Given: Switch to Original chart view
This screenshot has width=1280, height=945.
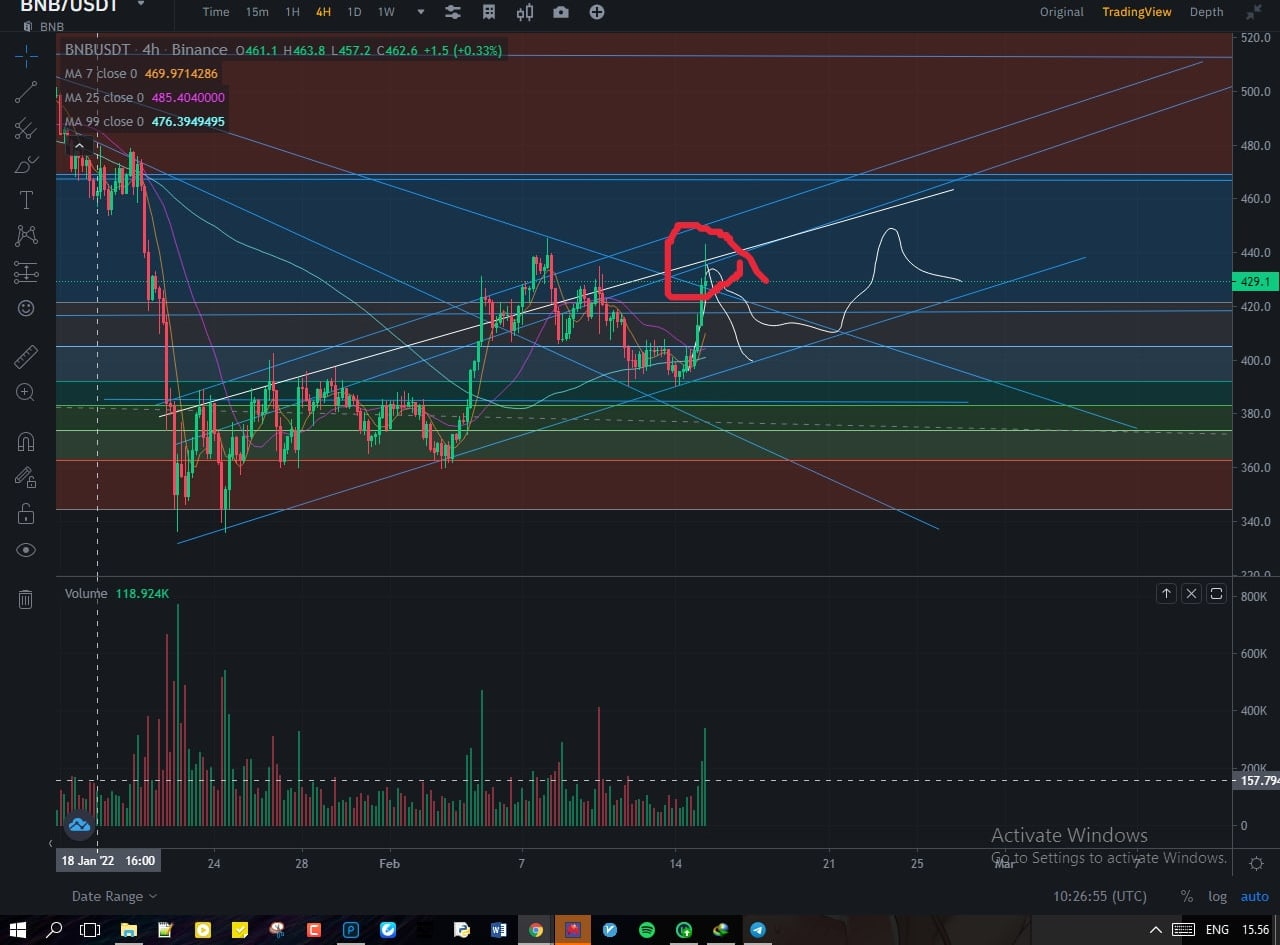Looking at the screenshot, I should [1061, 12].
